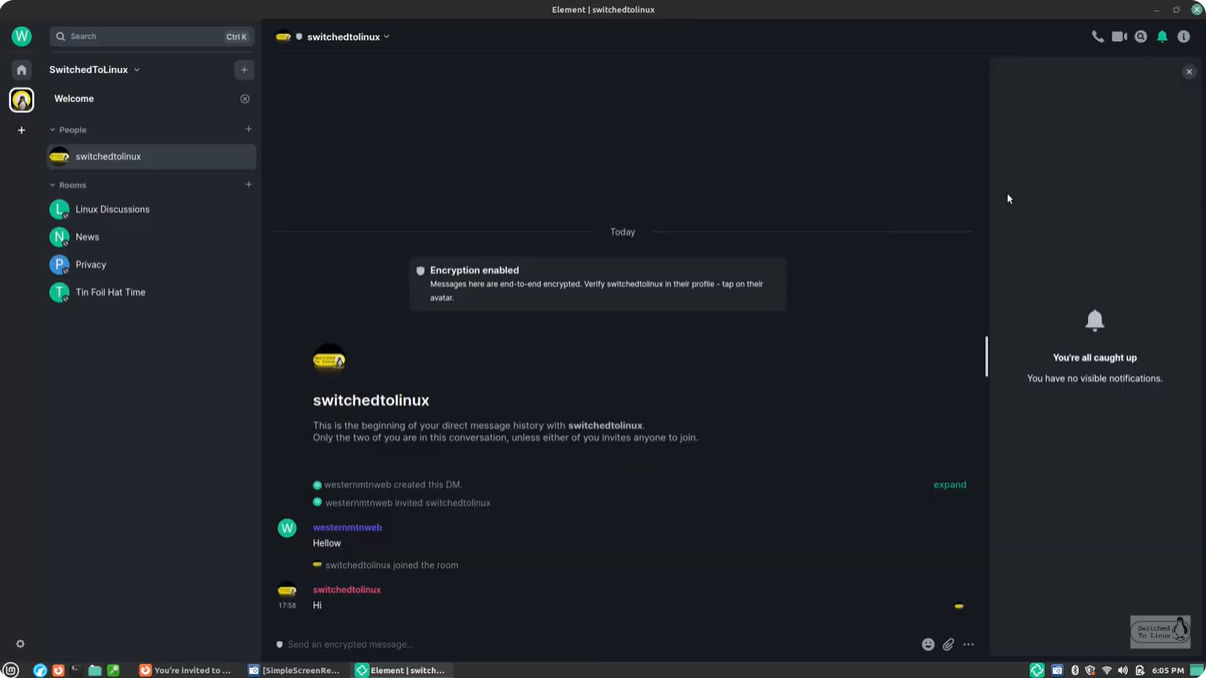Open quick settings gear icon
Viewport: 1206px width, 678px height.
click(20, 644)
